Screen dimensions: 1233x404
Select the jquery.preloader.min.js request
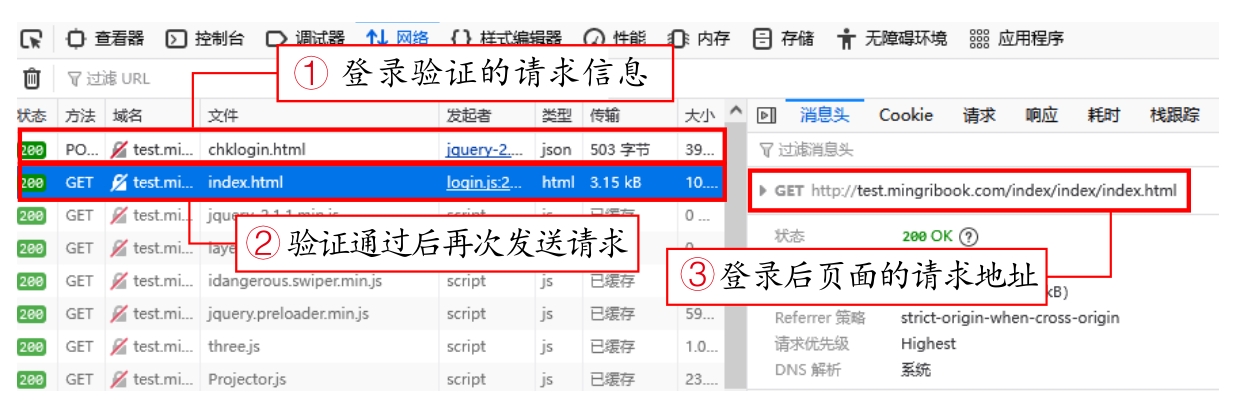coord(370,314)
